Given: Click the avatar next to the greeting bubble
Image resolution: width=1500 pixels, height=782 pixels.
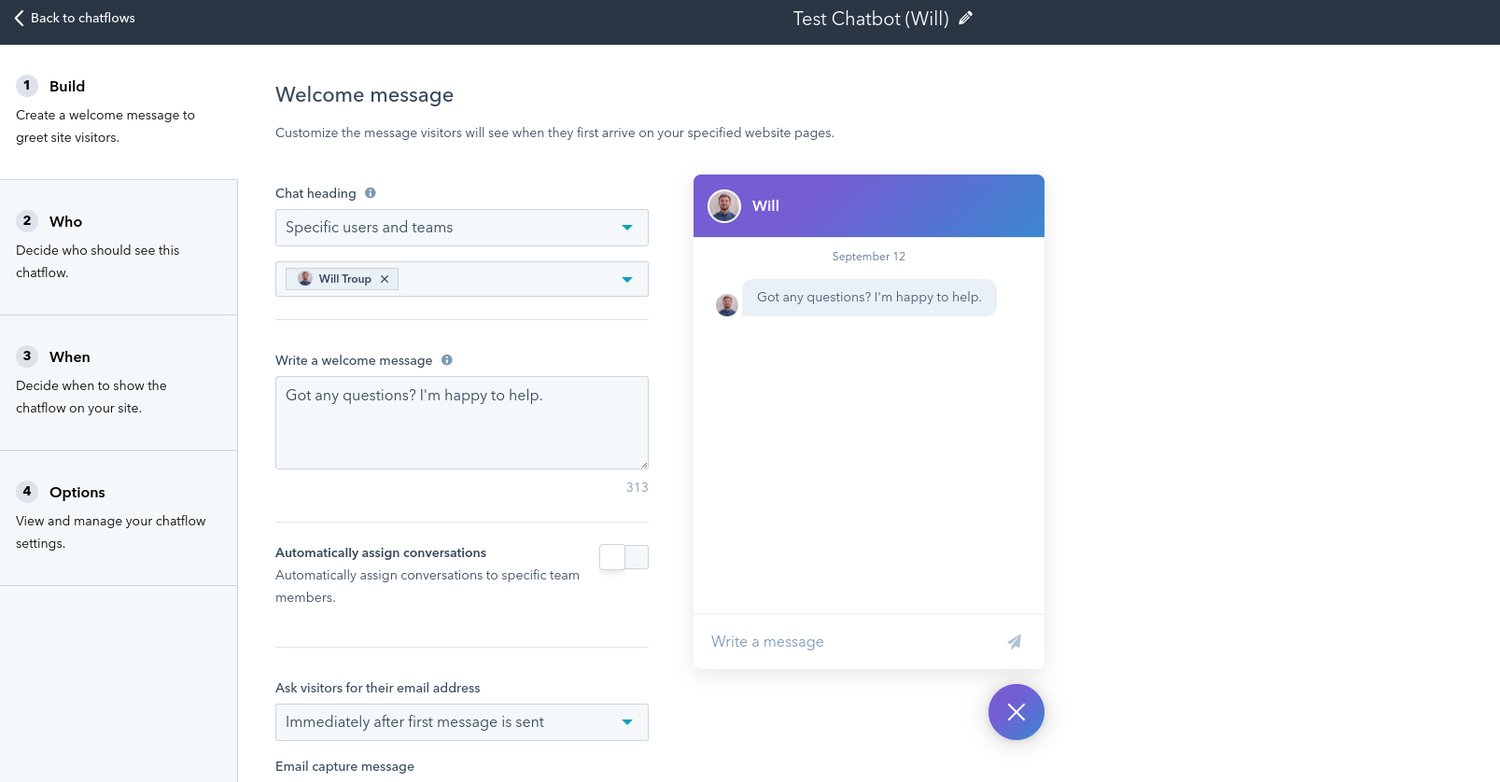Looking at the screenshot, I should point(726,304).
